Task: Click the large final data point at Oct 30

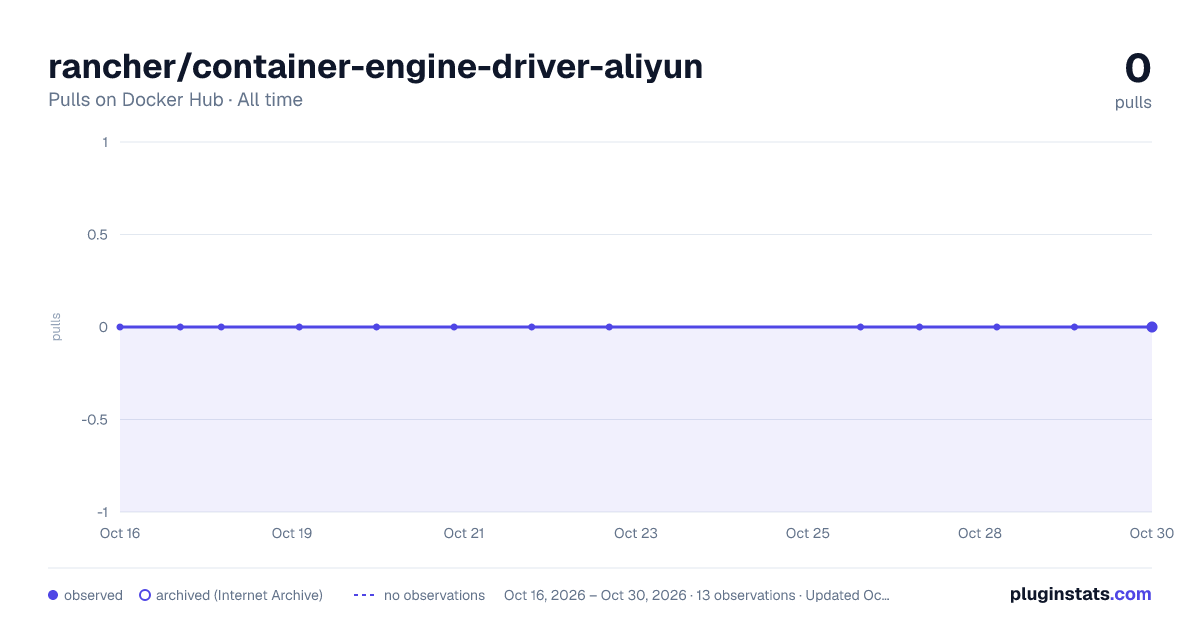Action: click(1152, 327)
